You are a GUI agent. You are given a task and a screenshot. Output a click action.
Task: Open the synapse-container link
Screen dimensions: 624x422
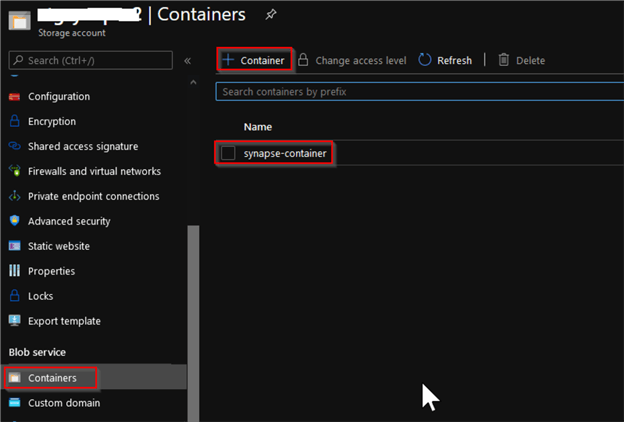click(285, 153)
